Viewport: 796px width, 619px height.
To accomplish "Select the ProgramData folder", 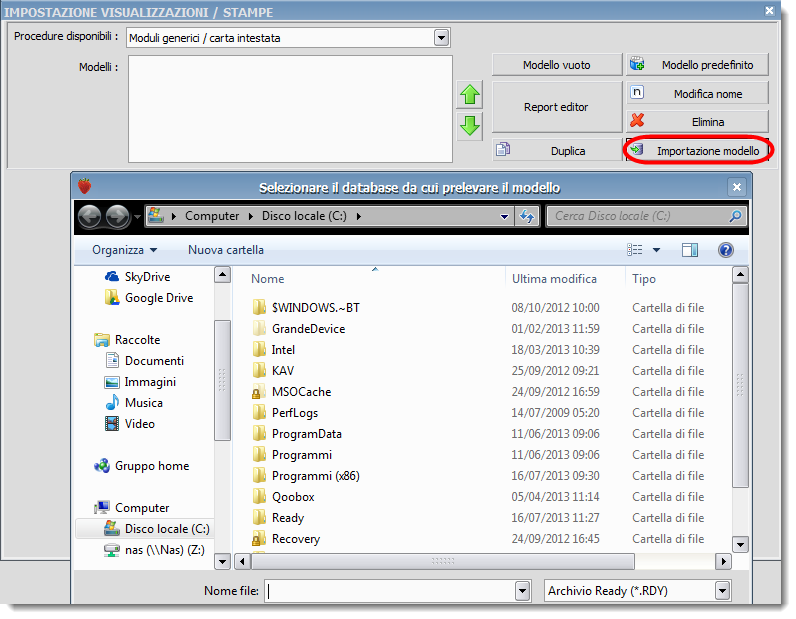I will click(307, 434).
